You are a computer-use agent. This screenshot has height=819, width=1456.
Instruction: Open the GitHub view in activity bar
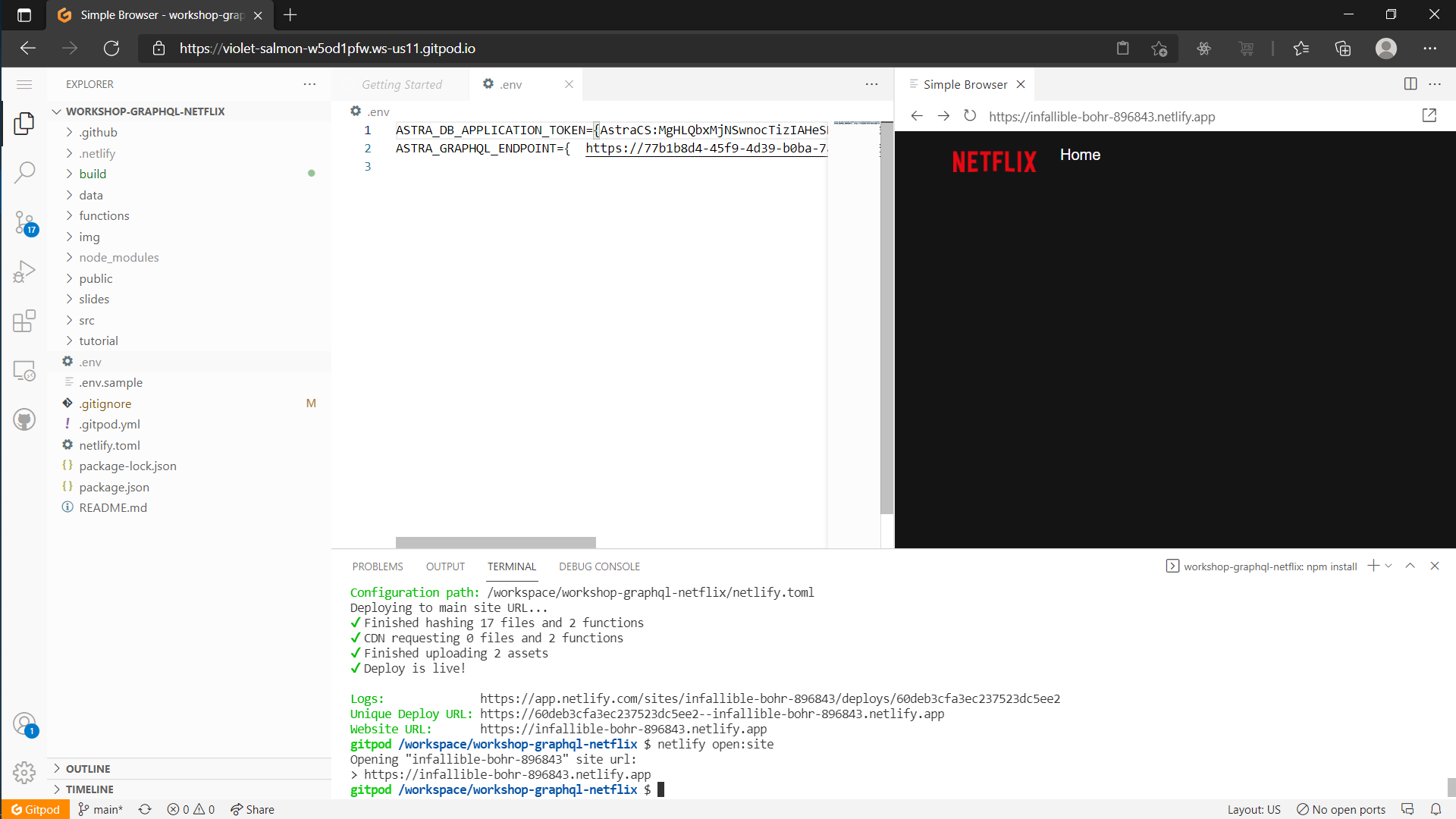click(x=25, y=419)
